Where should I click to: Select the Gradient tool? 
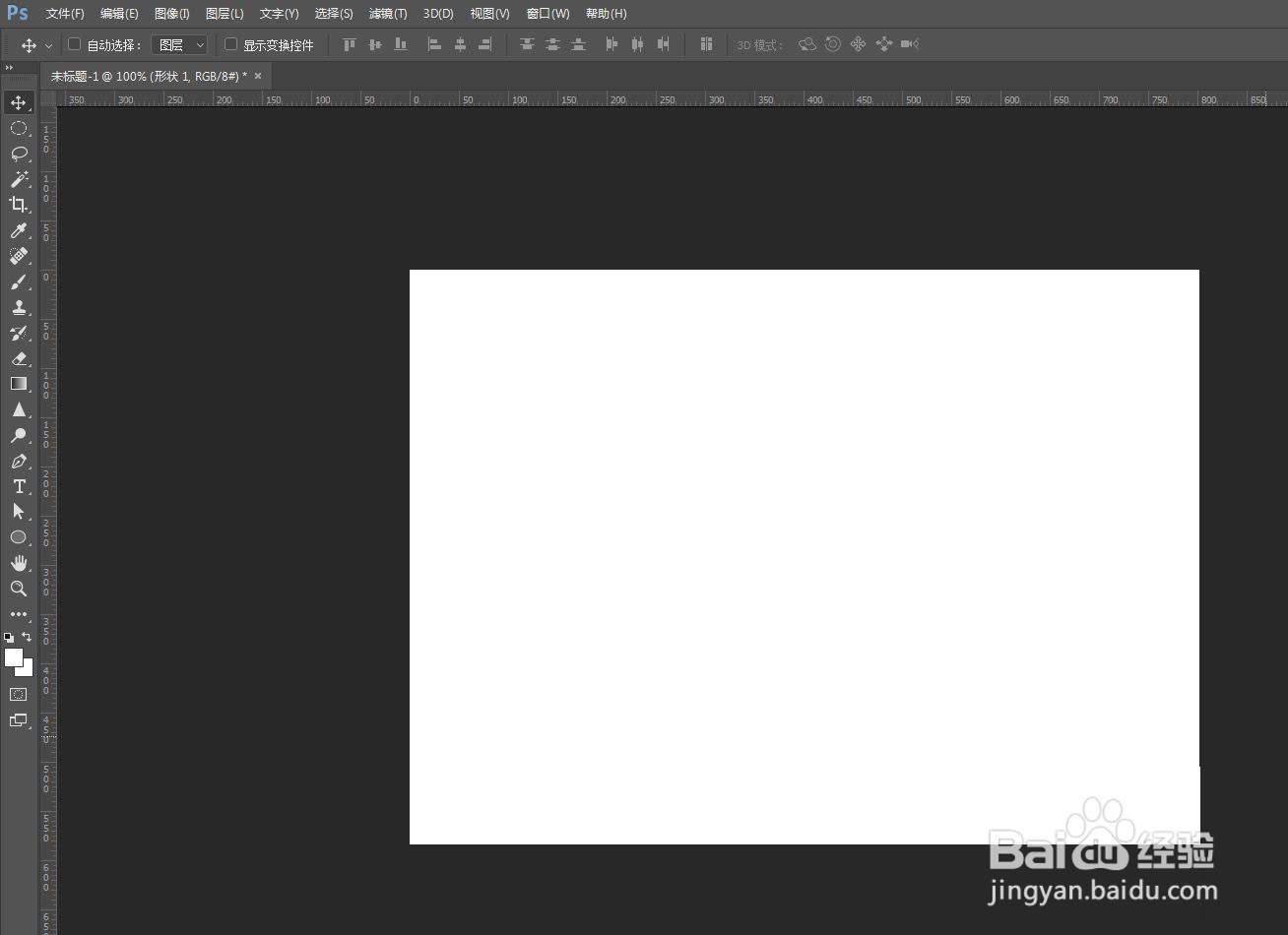19,384
